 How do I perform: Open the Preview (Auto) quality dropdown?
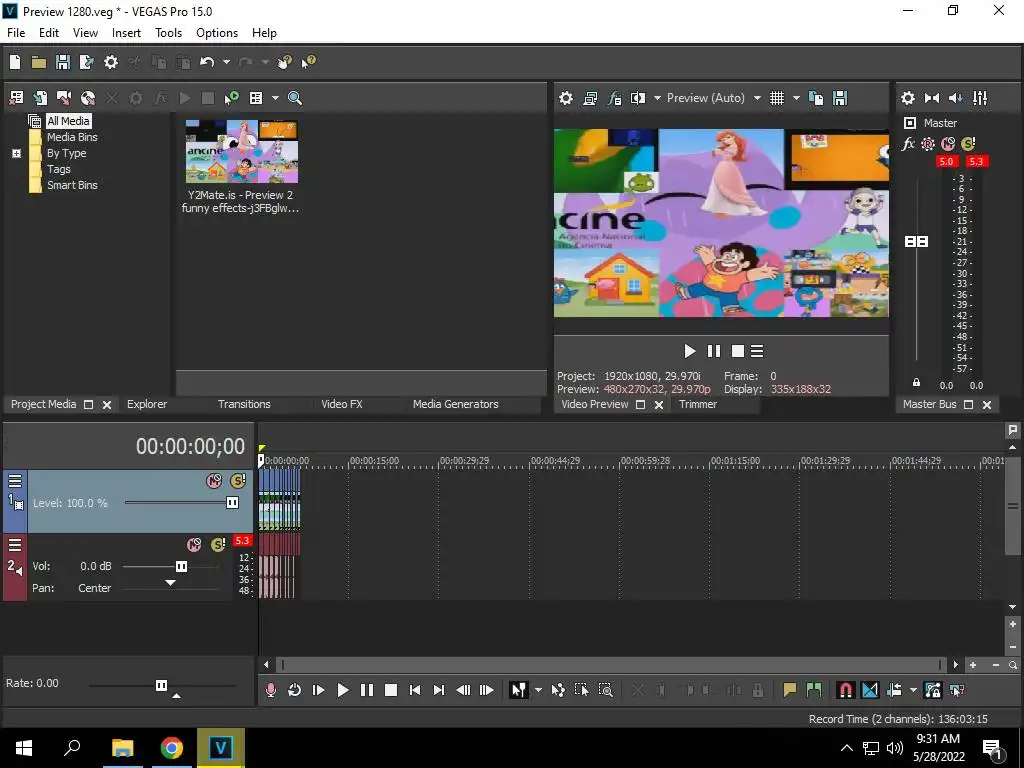pos(714,98)
